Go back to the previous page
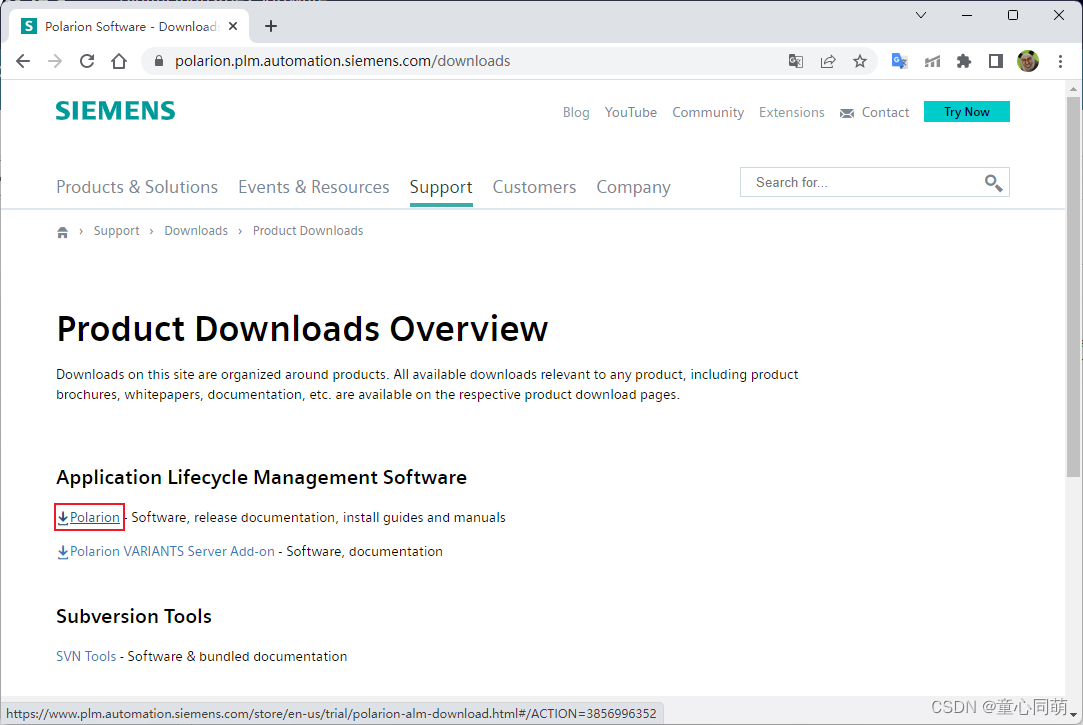The image size is (1083, 725). [23, 61]
